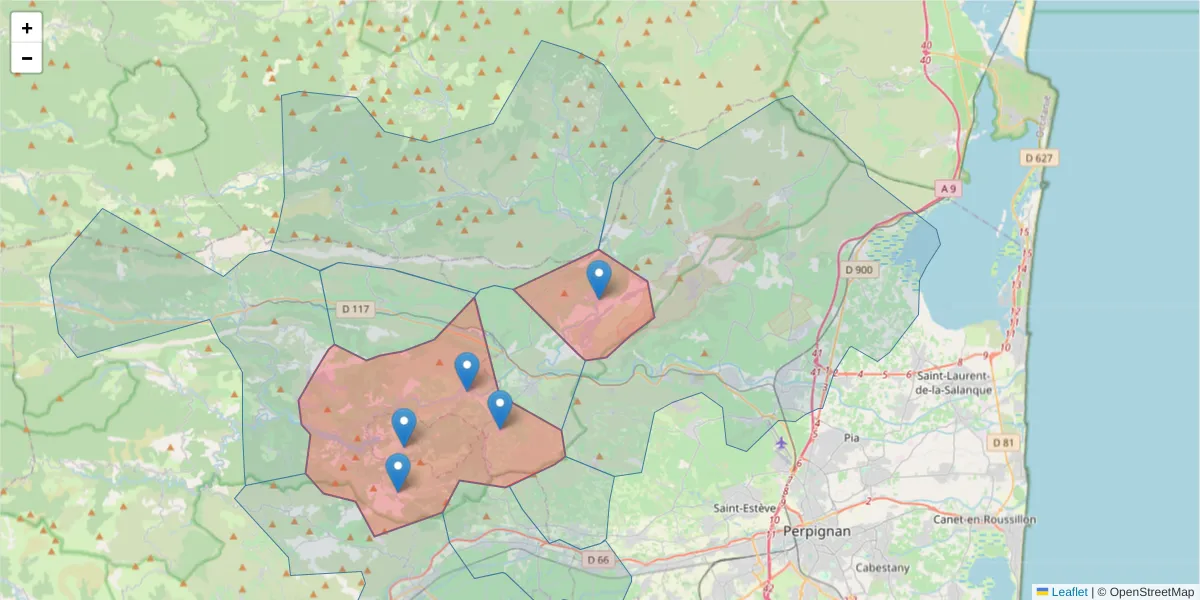This screenshot has height=600, width=1200.
Task: Click the Perpignan city label
Action: pos(816,532)
